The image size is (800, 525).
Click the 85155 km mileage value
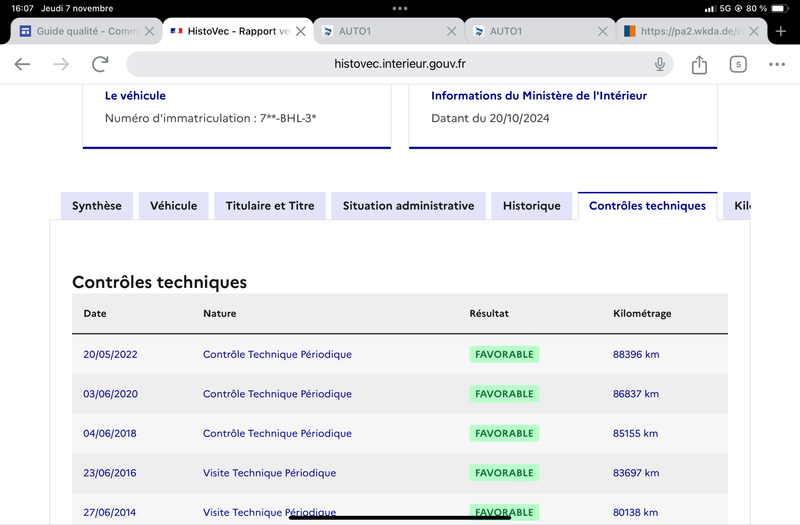(635, 433)
